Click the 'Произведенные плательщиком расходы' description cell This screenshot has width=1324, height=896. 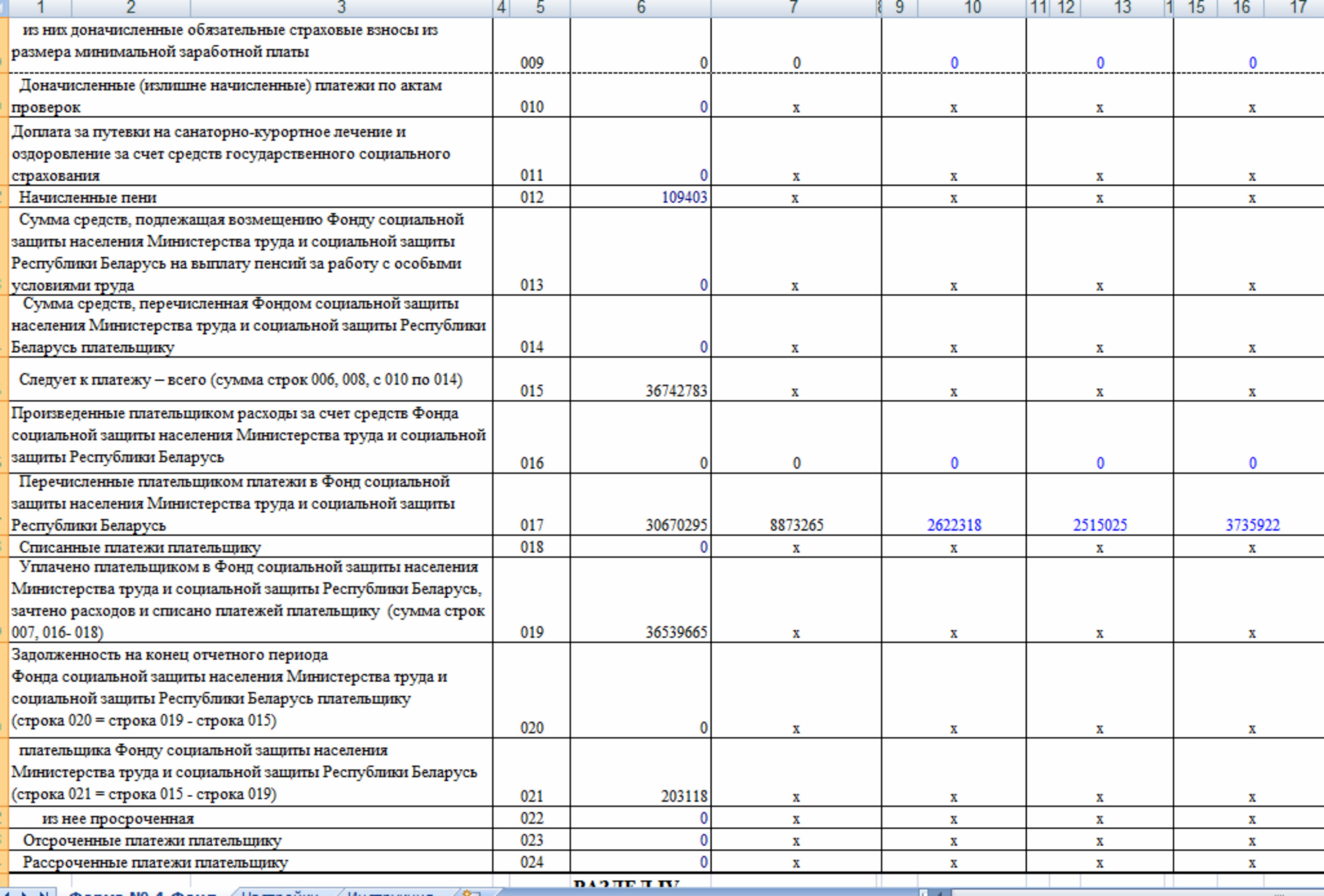point(251,437)
